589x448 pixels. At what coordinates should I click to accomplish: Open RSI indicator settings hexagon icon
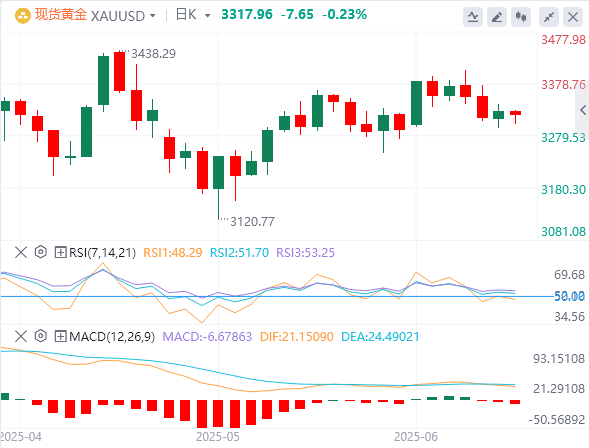[x=41, y=252]
